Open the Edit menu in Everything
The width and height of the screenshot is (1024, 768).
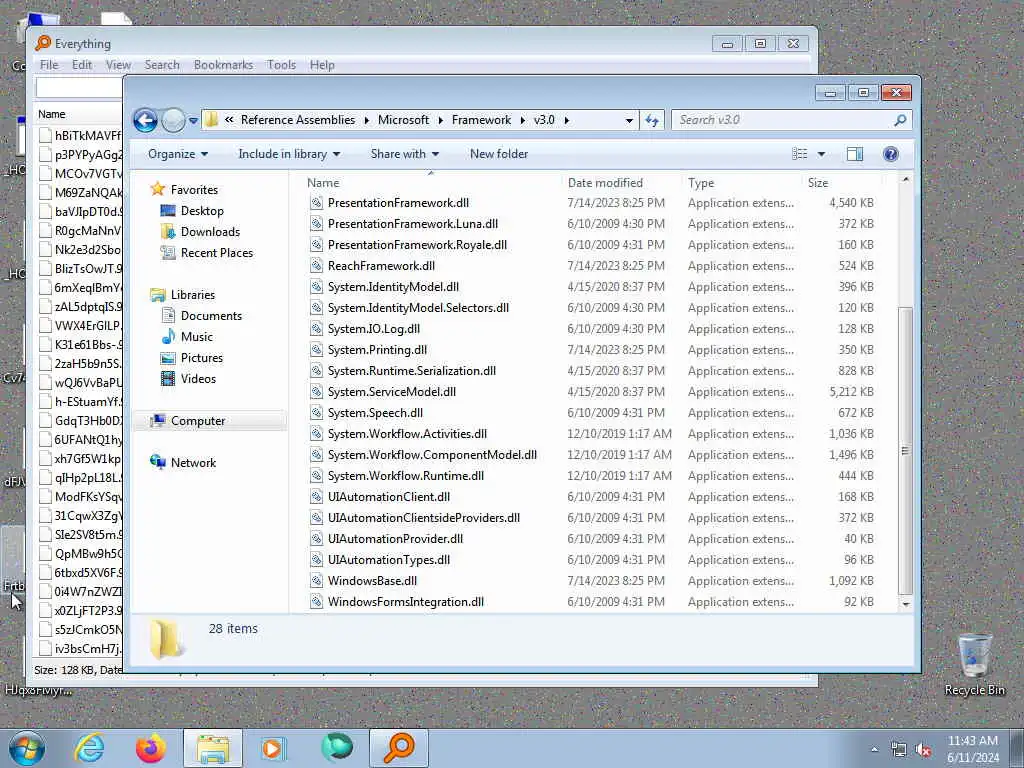(x=82, y=65)
